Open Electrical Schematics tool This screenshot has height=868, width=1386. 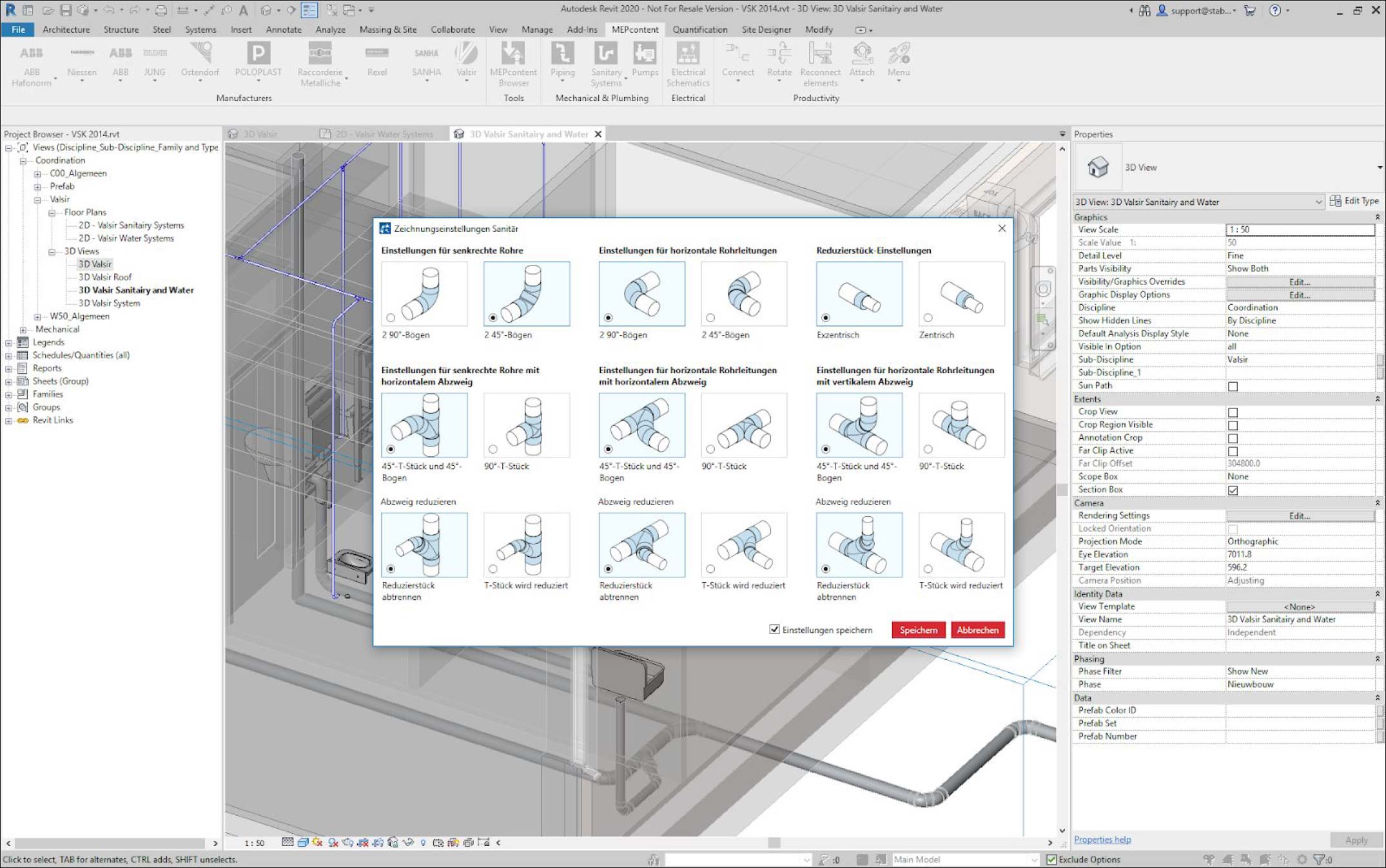point(688,63)
